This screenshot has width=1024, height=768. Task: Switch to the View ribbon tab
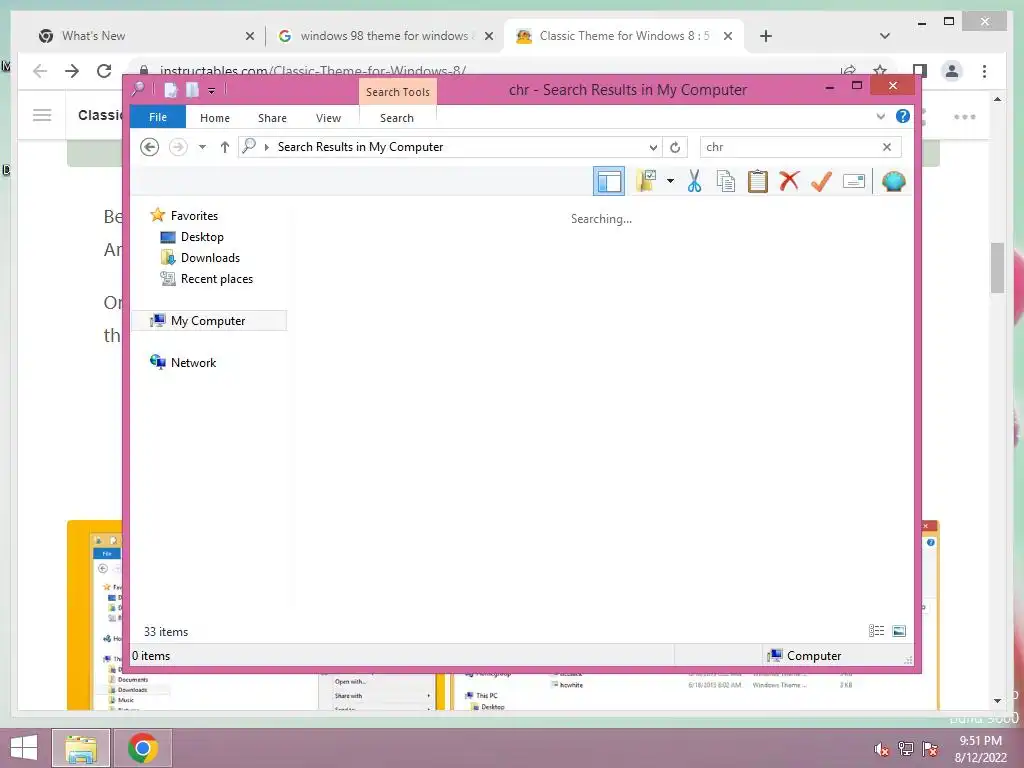(328, 118)
